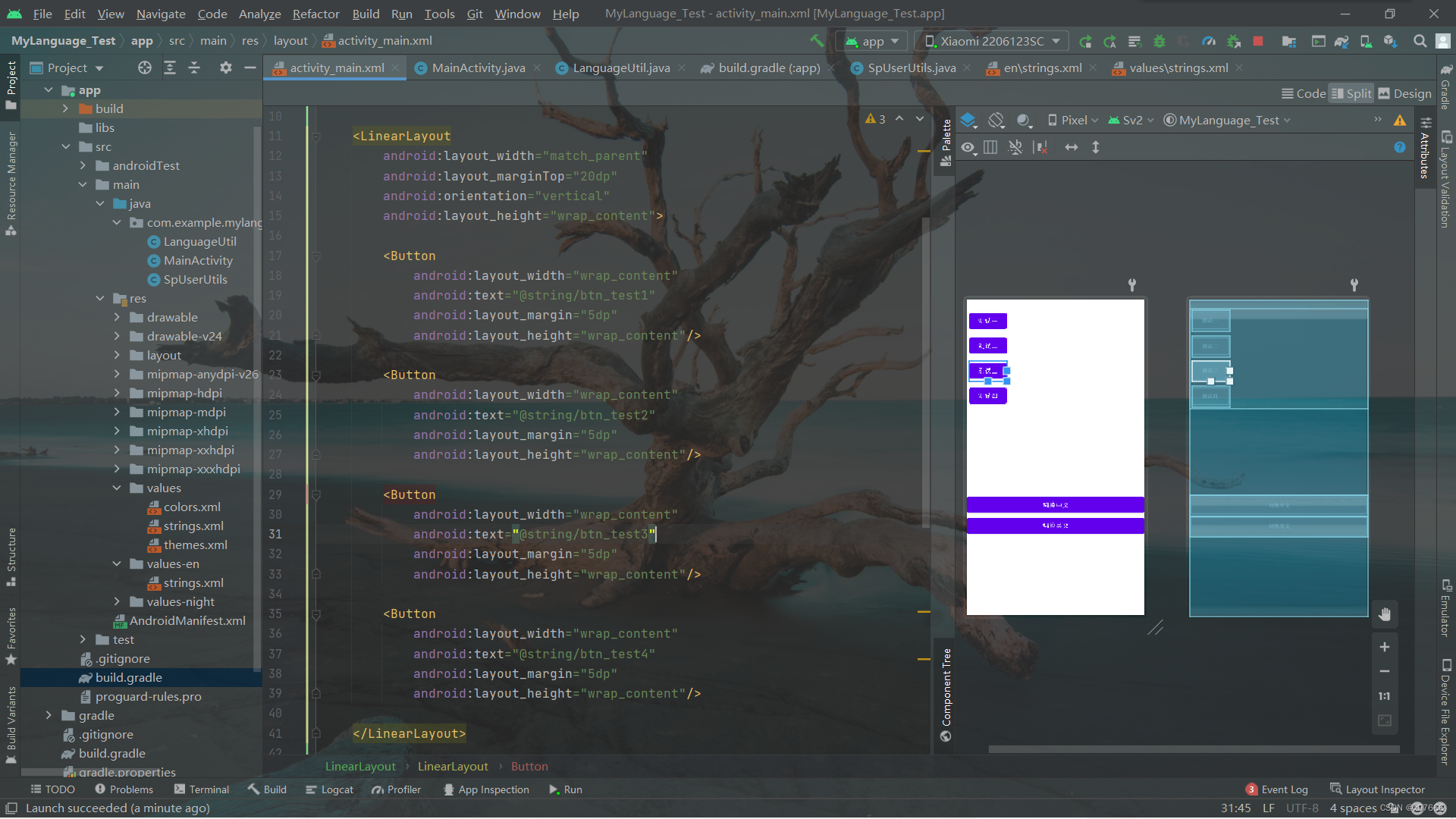Click the Project settings gear icon
This screenshot has width=1456, height=819.
coord(225,67)
